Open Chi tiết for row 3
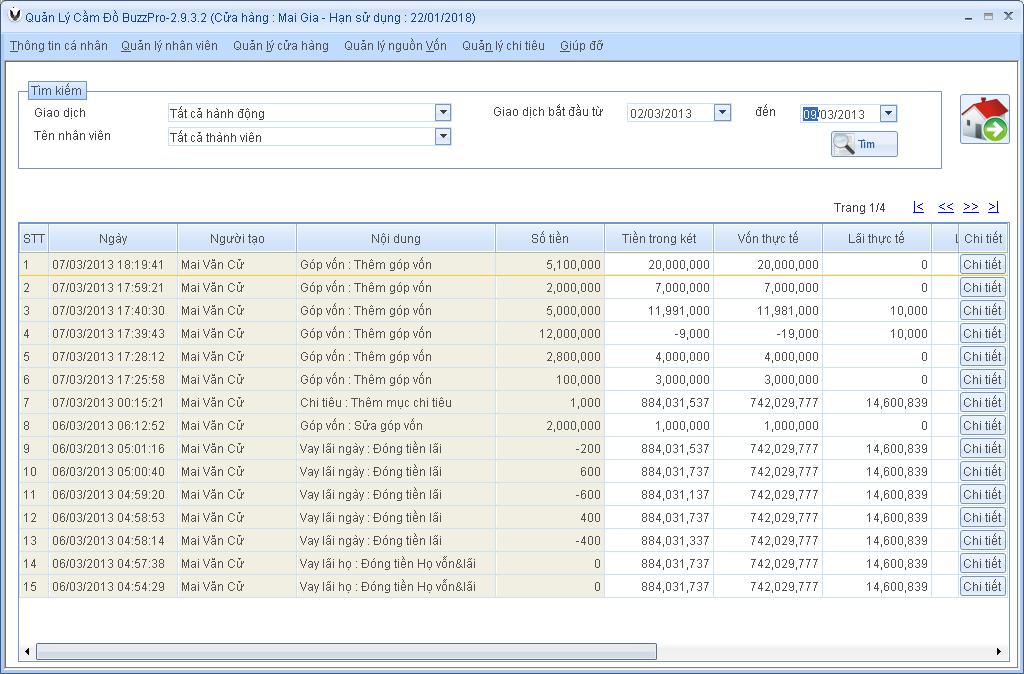 click(982, 310)
